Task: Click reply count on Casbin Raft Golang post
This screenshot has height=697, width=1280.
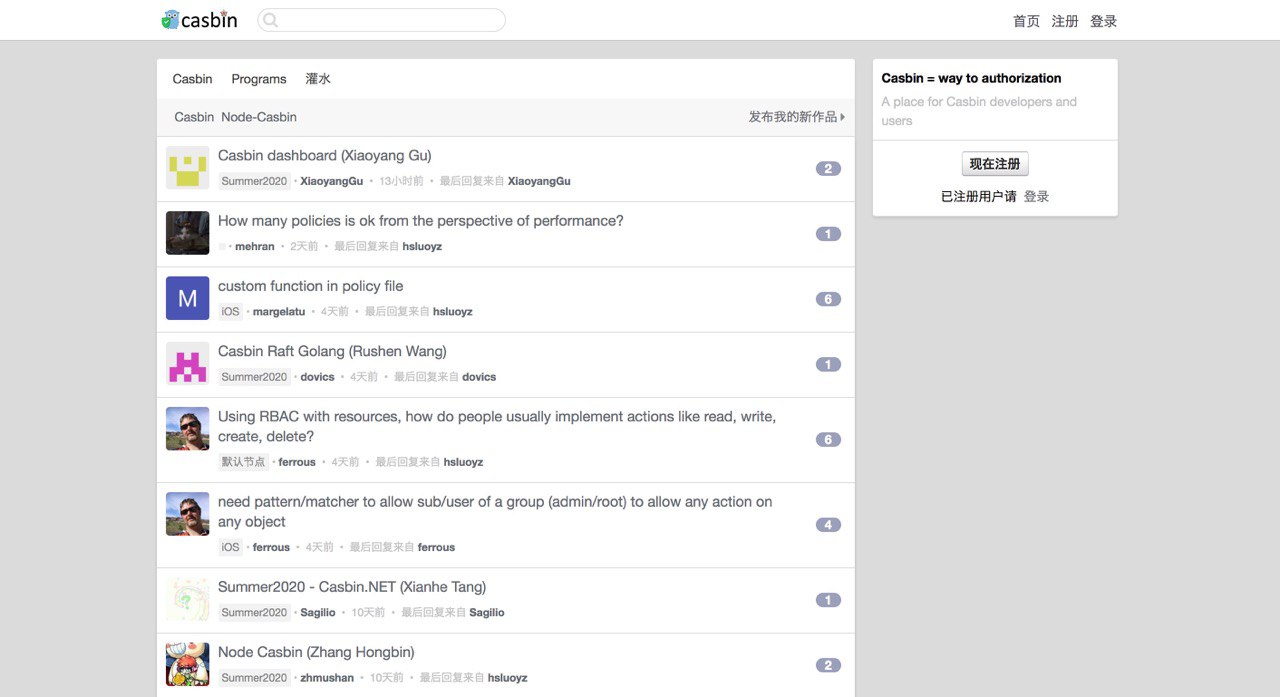Action: (x=828, y=364)
